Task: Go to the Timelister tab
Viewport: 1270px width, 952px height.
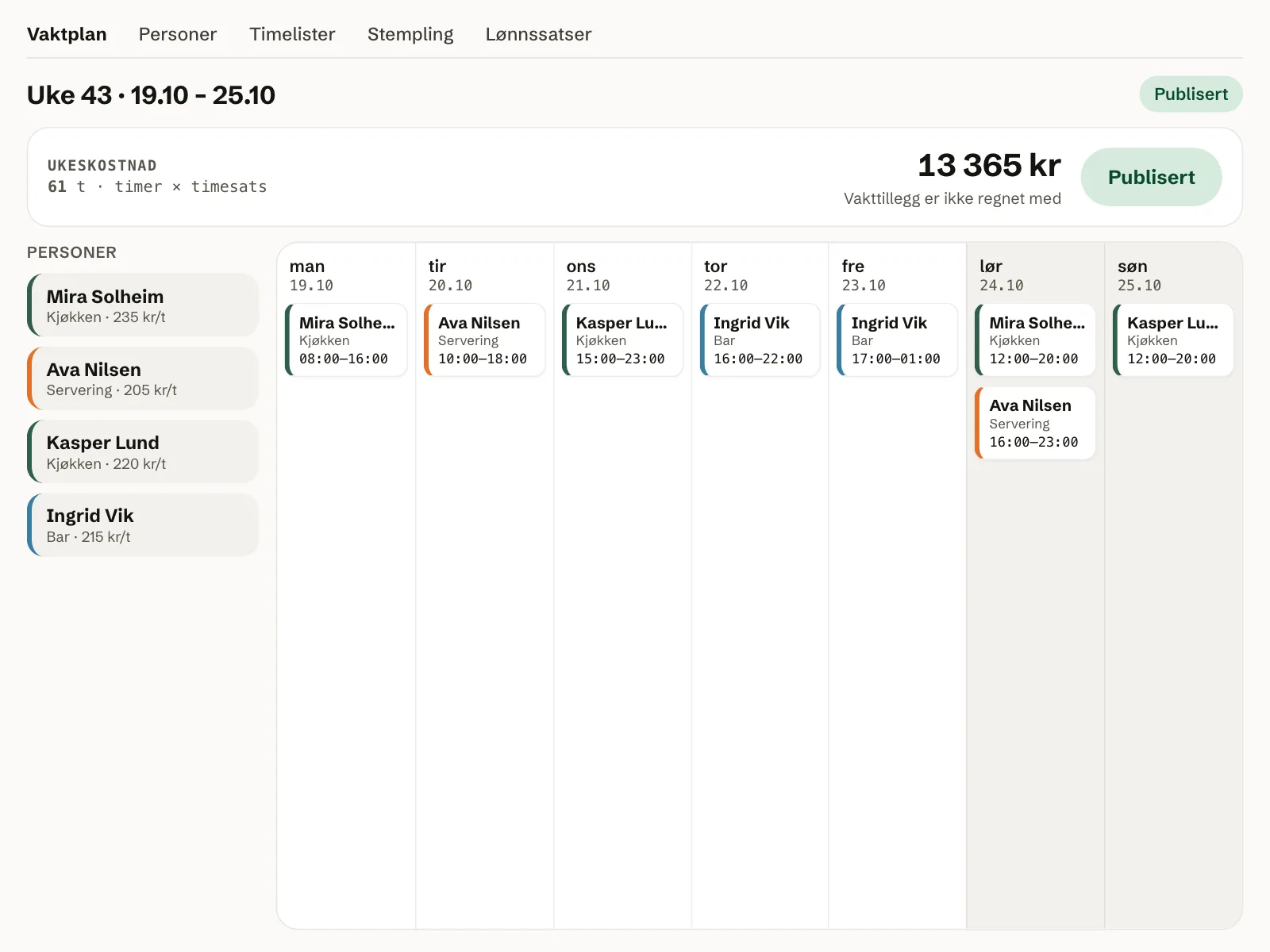Action: click(292, 34)
